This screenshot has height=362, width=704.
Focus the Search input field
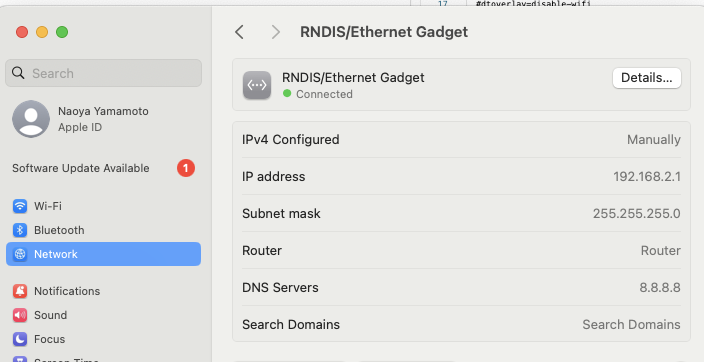(103, 73)
